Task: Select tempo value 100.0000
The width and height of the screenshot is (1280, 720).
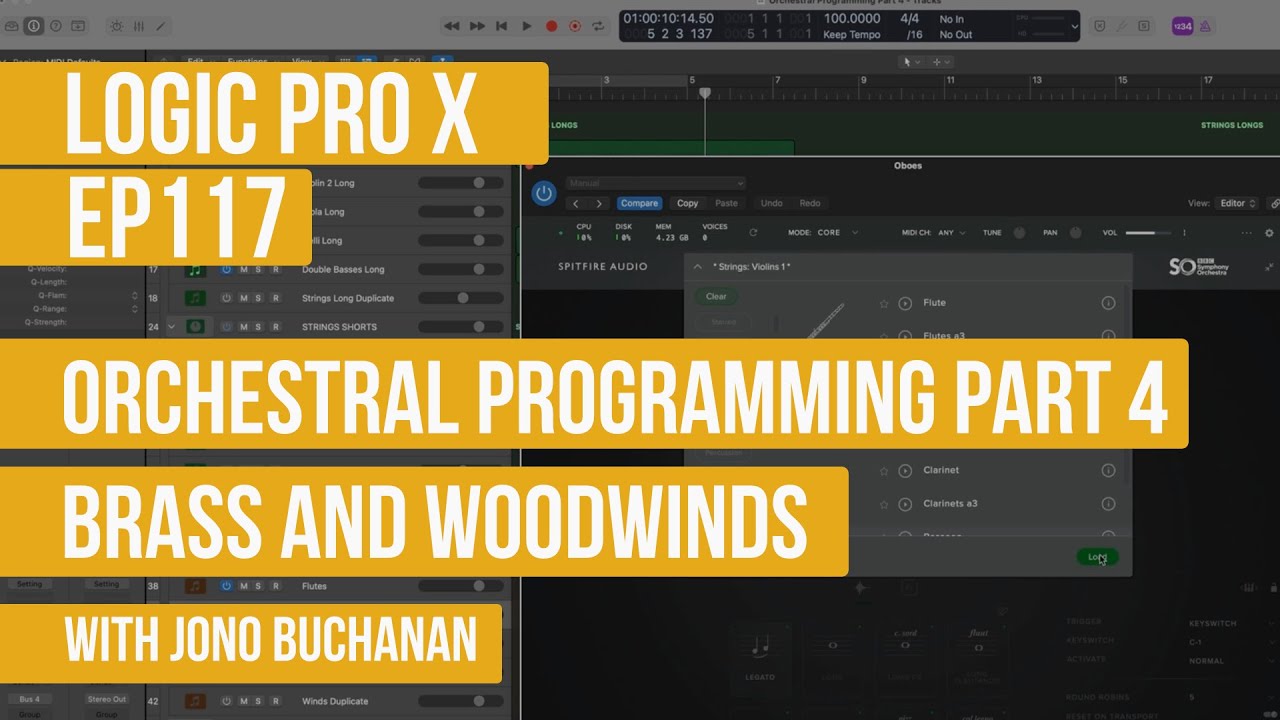Action: pyautogui.click(x=852, y=18)
